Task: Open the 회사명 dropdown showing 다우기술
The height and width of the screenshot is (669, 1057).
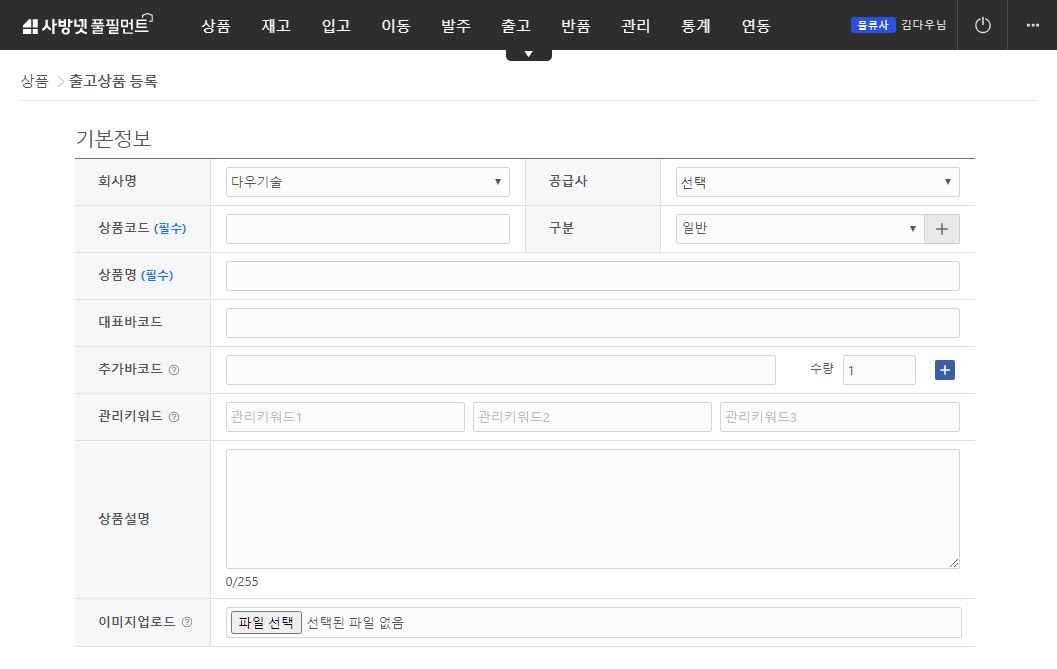Action: tap(367, 181)
